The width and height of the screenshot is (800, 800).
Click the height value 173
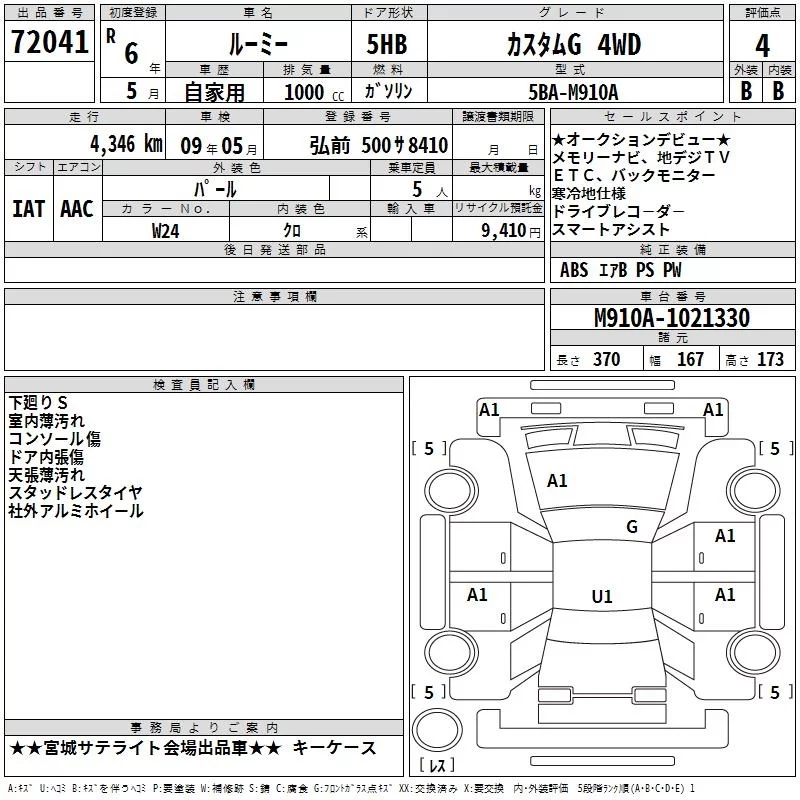770,360
